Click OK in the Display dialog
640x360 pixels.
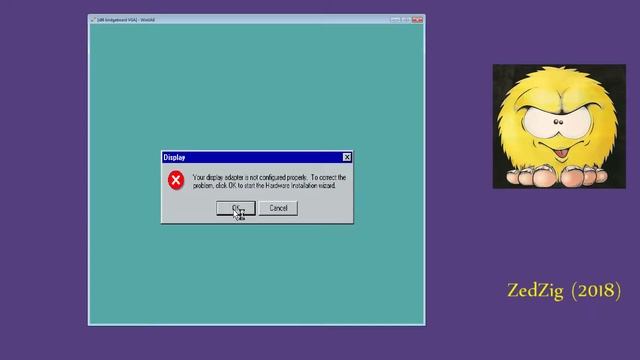[236, 208]
